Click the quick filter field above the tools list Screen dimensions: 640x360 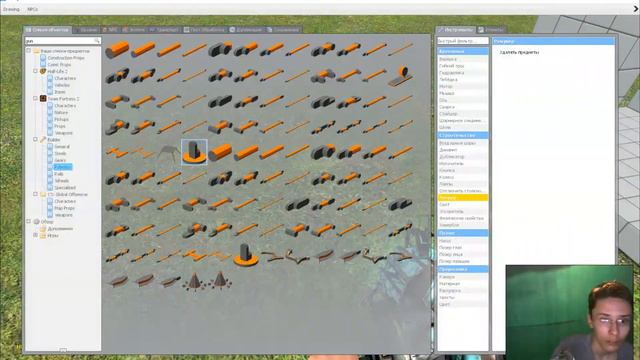pos(462,41)
